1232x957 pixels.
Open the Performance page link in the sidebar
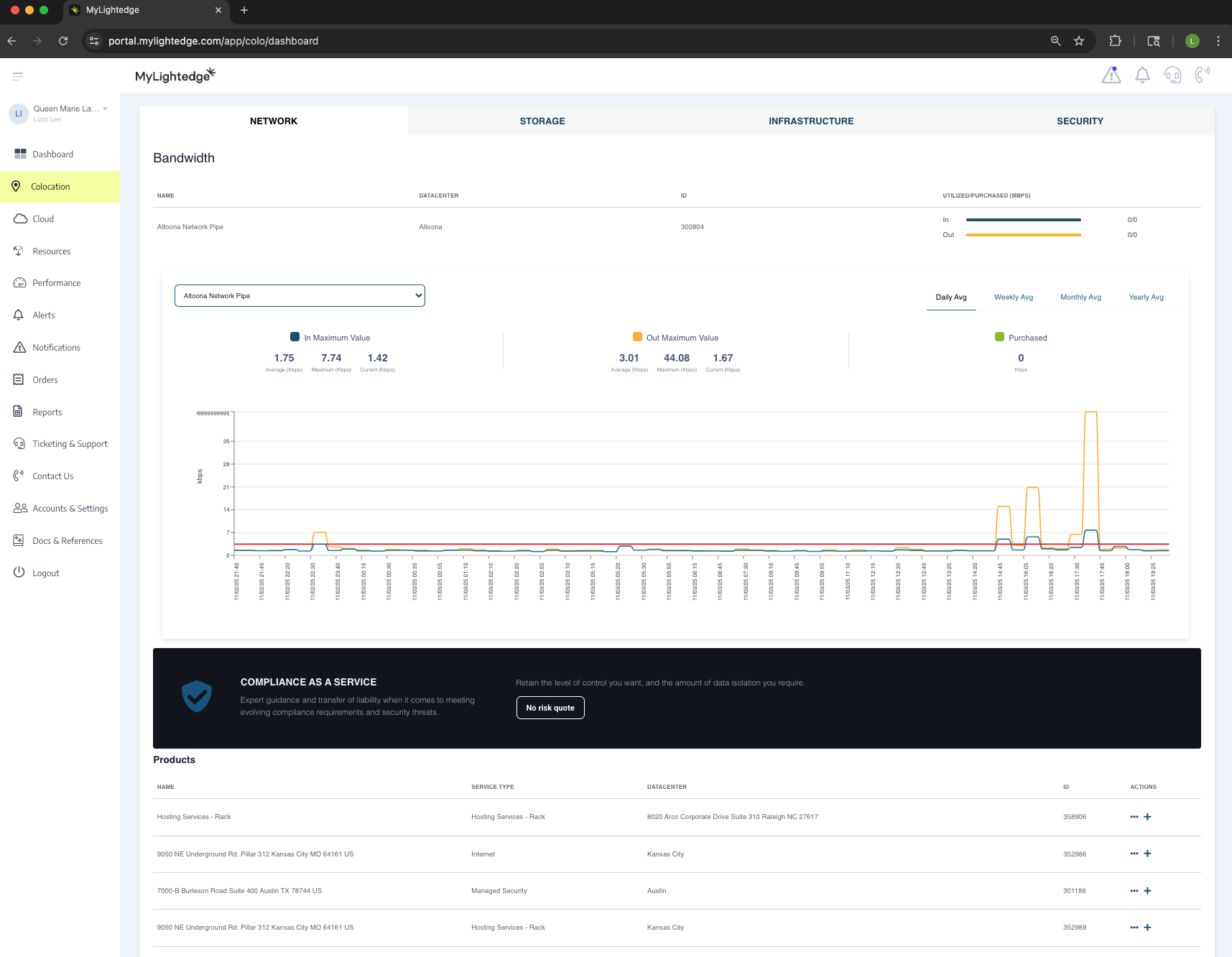(56, 283)
